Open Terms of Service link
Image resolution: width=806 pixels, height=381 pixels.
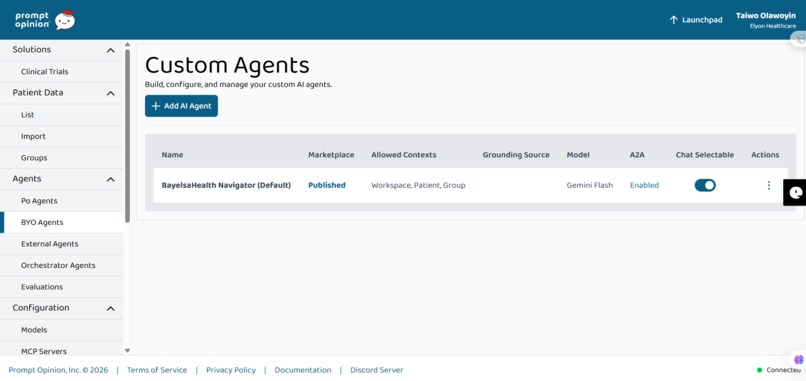157,370
